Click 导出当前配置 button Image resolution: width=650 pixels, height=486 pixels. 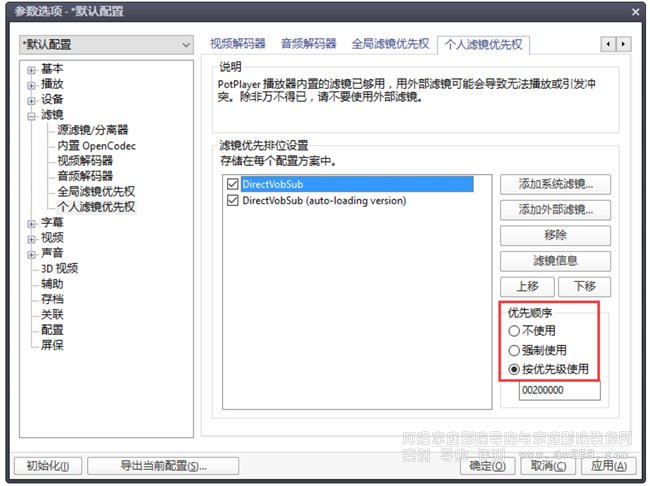[x=162, y=466]
